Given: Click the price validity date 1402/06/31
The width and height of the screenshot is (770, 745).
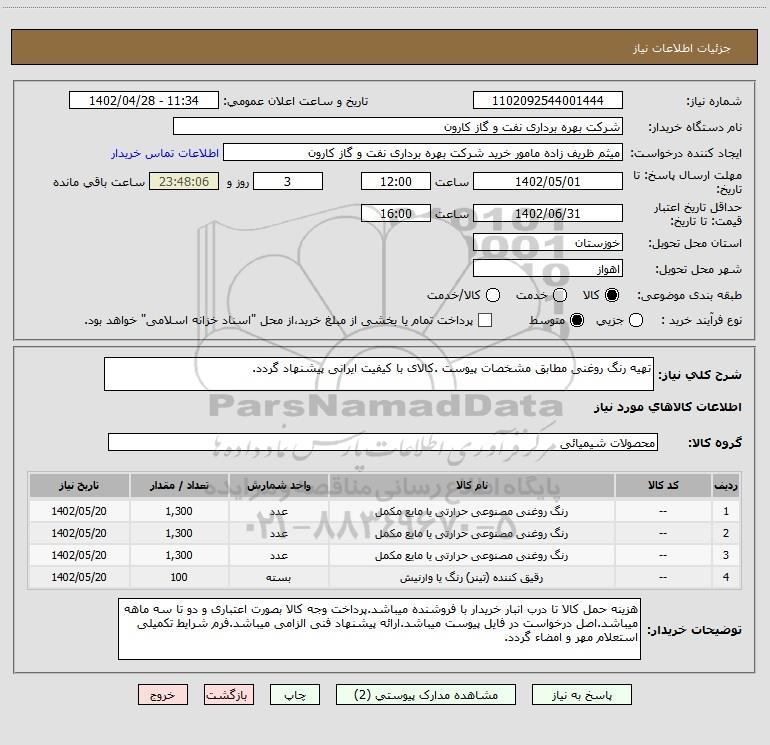Looking at the screenshot, I should coord(548,213).
